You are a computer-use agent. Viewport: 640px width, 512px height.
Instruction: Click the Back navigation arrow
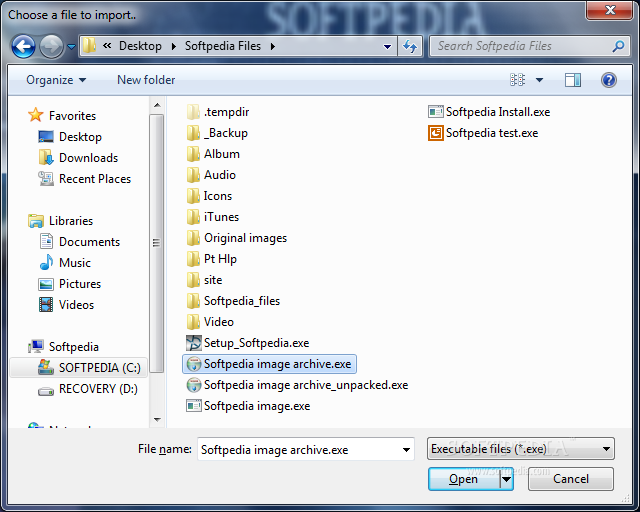(23, 46)
